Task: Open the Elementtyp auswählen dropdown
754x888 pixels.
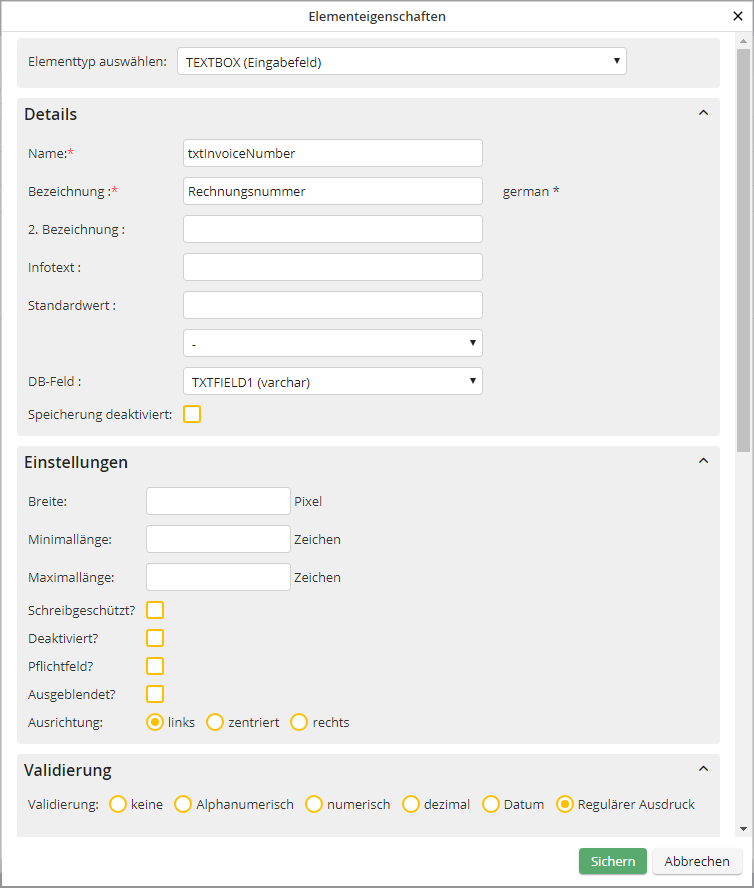Action: coord(401,62)
